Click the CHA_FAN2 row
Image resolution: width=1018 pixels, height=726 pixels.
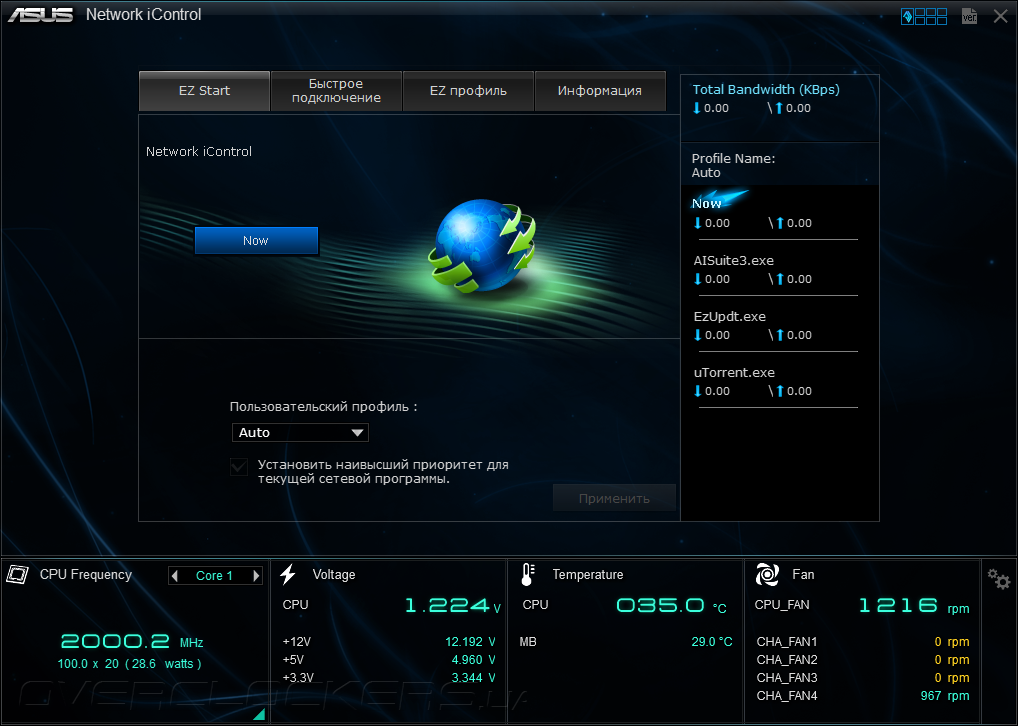(x=863, y=660)
